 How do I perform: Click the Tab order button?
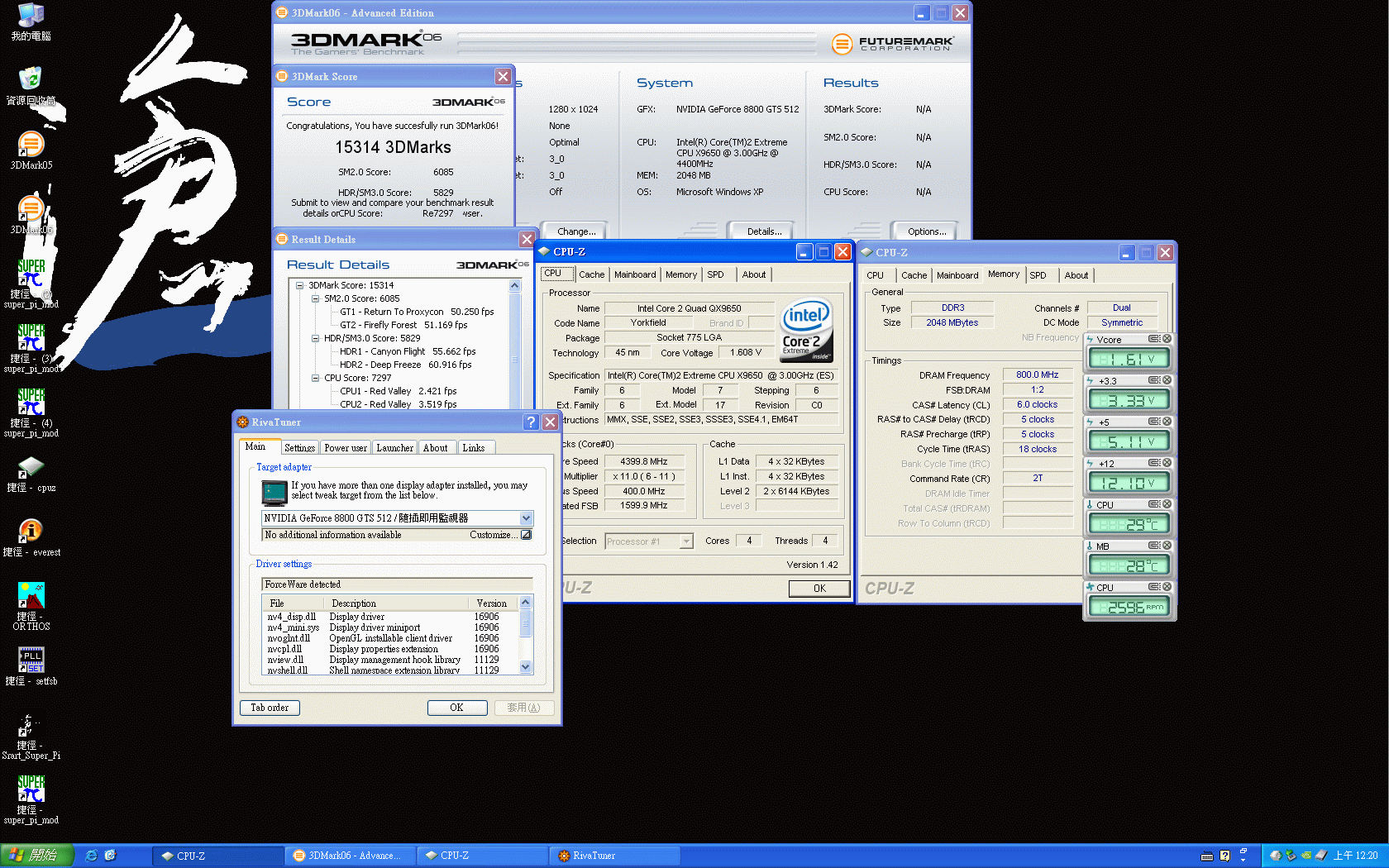pos(270,708)
